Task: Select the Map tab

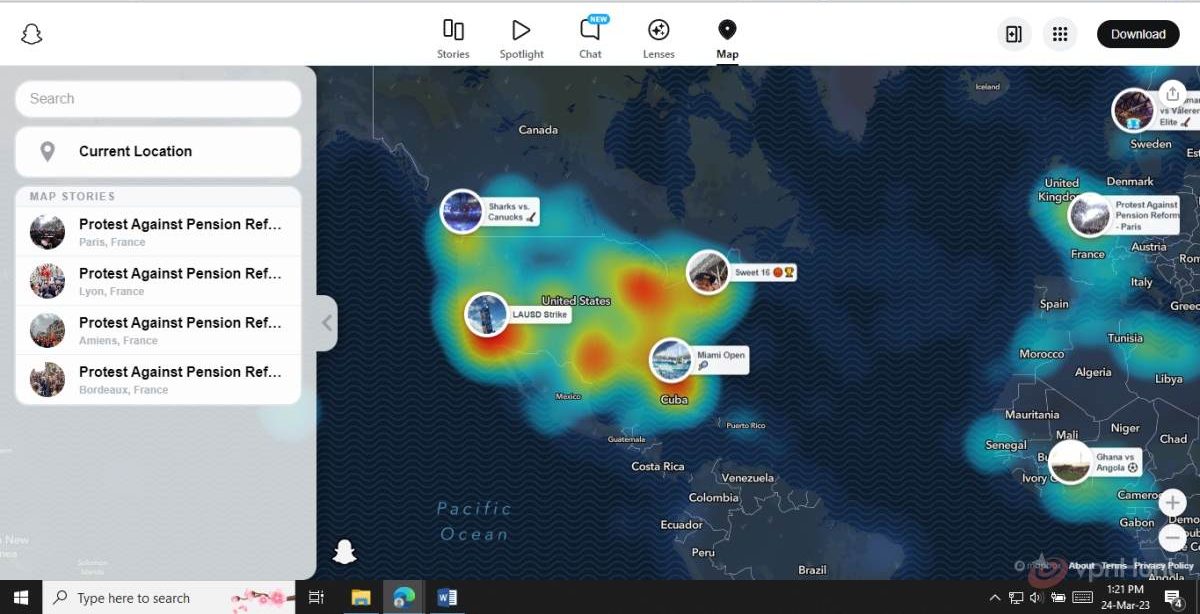Action: tap(727, 38)
